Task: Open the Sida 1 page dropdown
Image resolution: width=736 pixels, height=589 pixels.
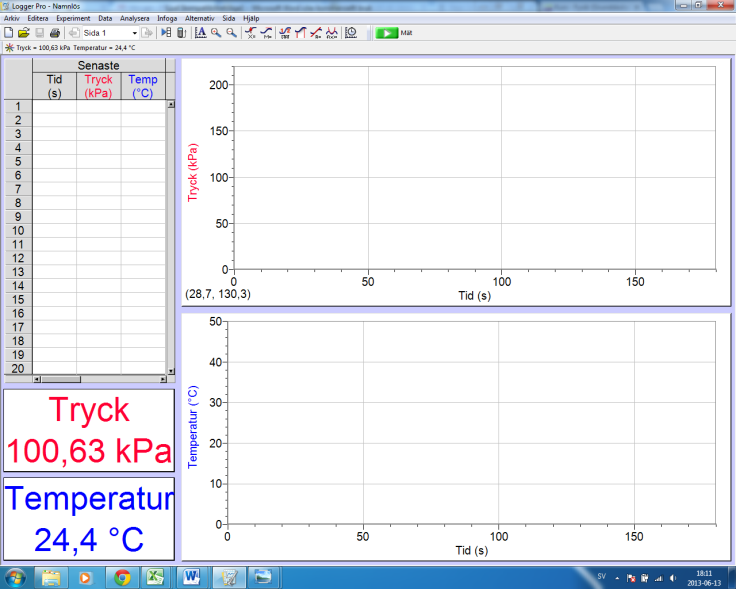Action: coord(134,33)
